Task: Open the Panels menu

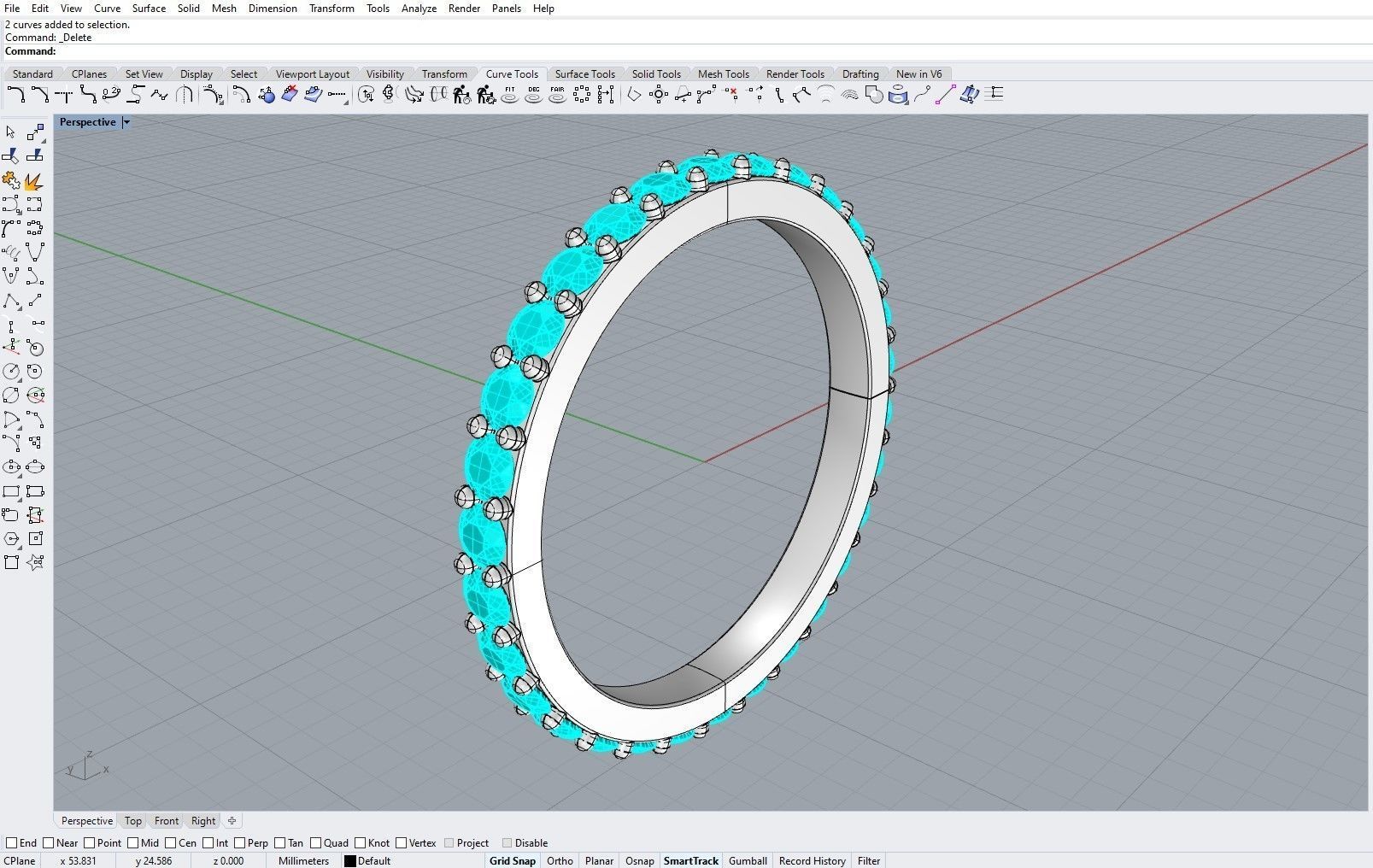Action: coord(507,9)
